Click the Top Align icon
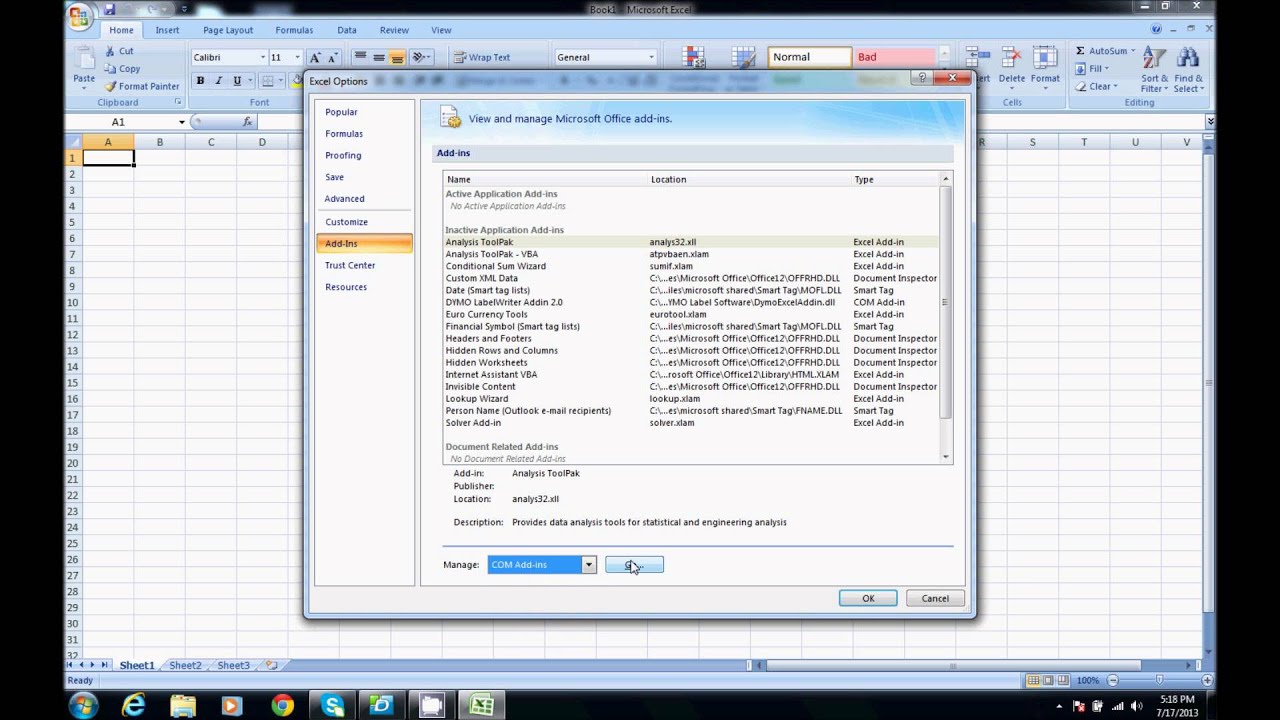Viewport: 1280px width, 720px height. (x=361, y=57)
